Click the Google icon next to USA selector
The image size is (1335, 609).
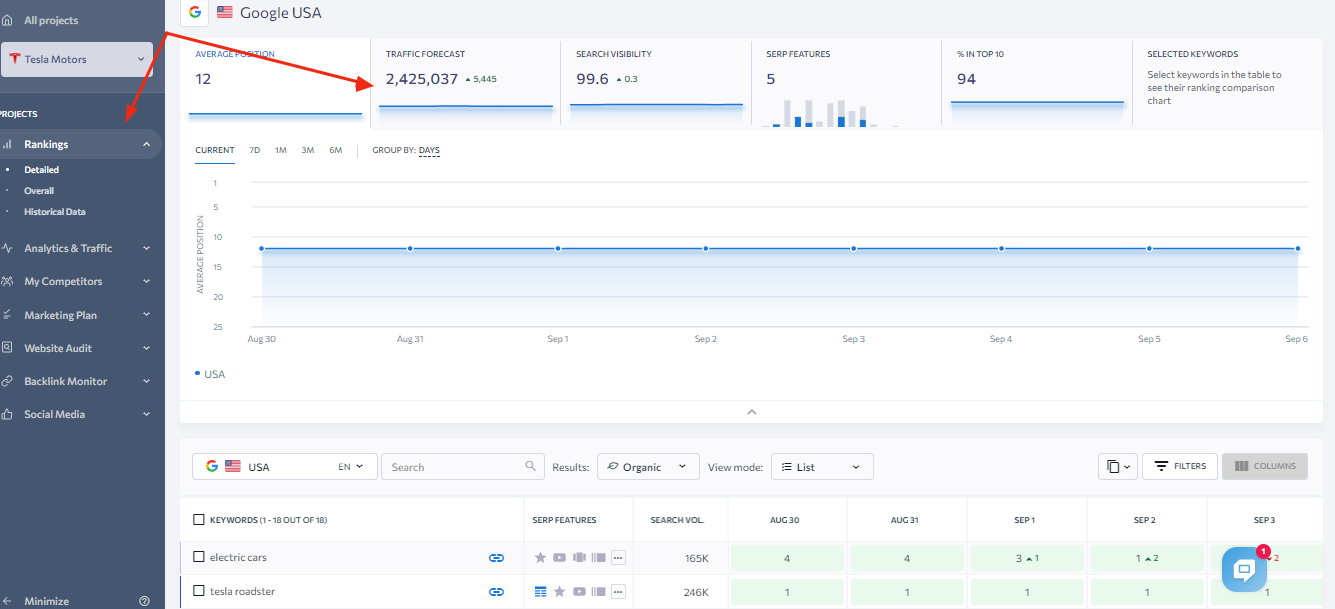[x=211, y=465]
